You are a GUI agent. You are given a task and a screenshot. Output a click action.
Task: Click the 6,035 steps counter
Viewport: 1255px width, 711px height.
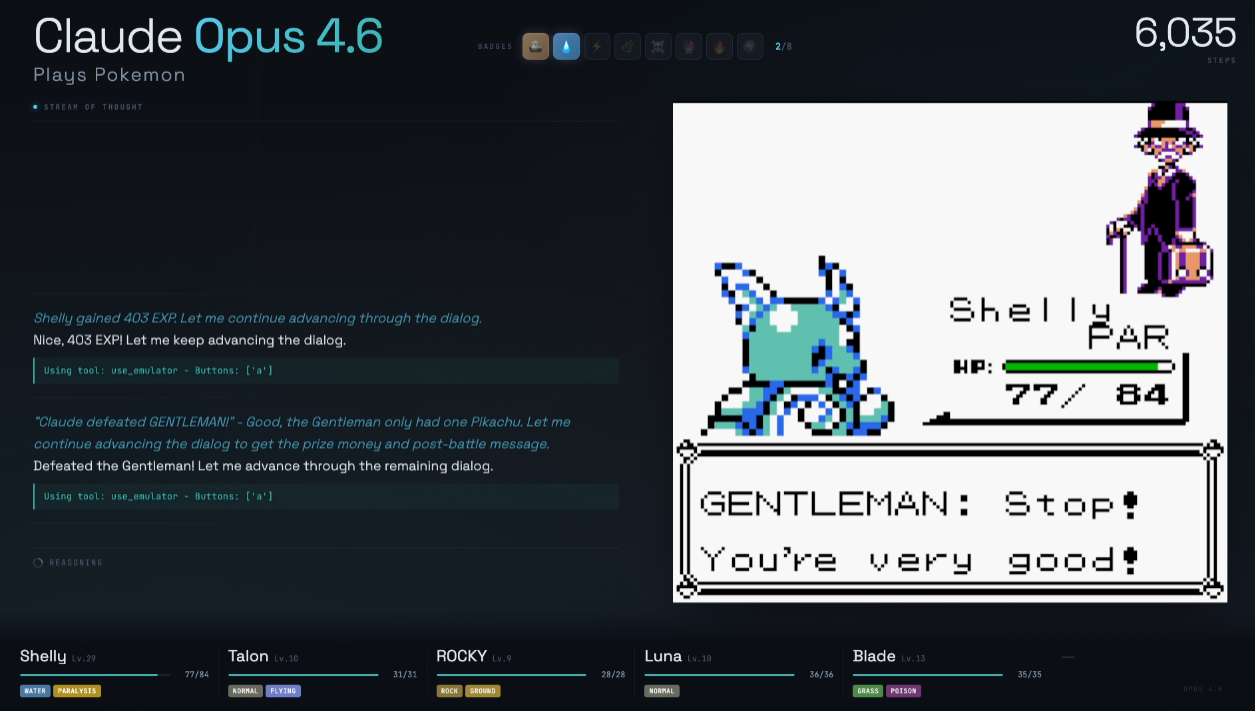tap(1185, 34)
